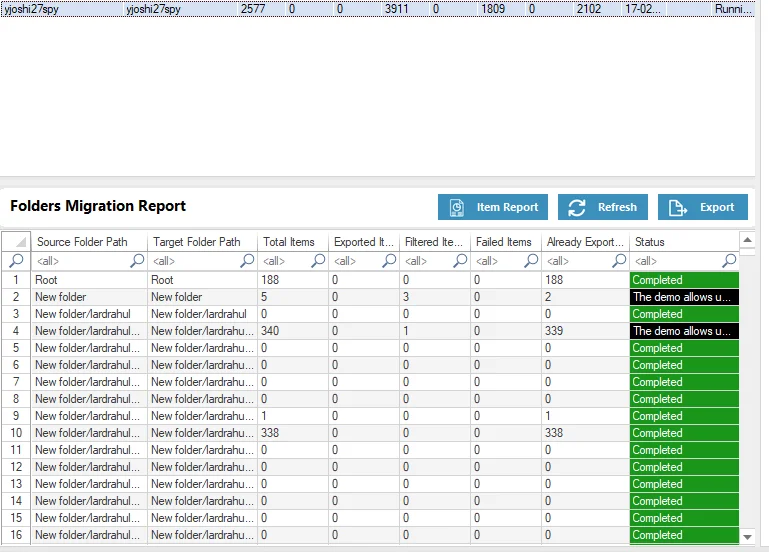
Task: Click Already Exported value 339
Action: click(554, 331)
